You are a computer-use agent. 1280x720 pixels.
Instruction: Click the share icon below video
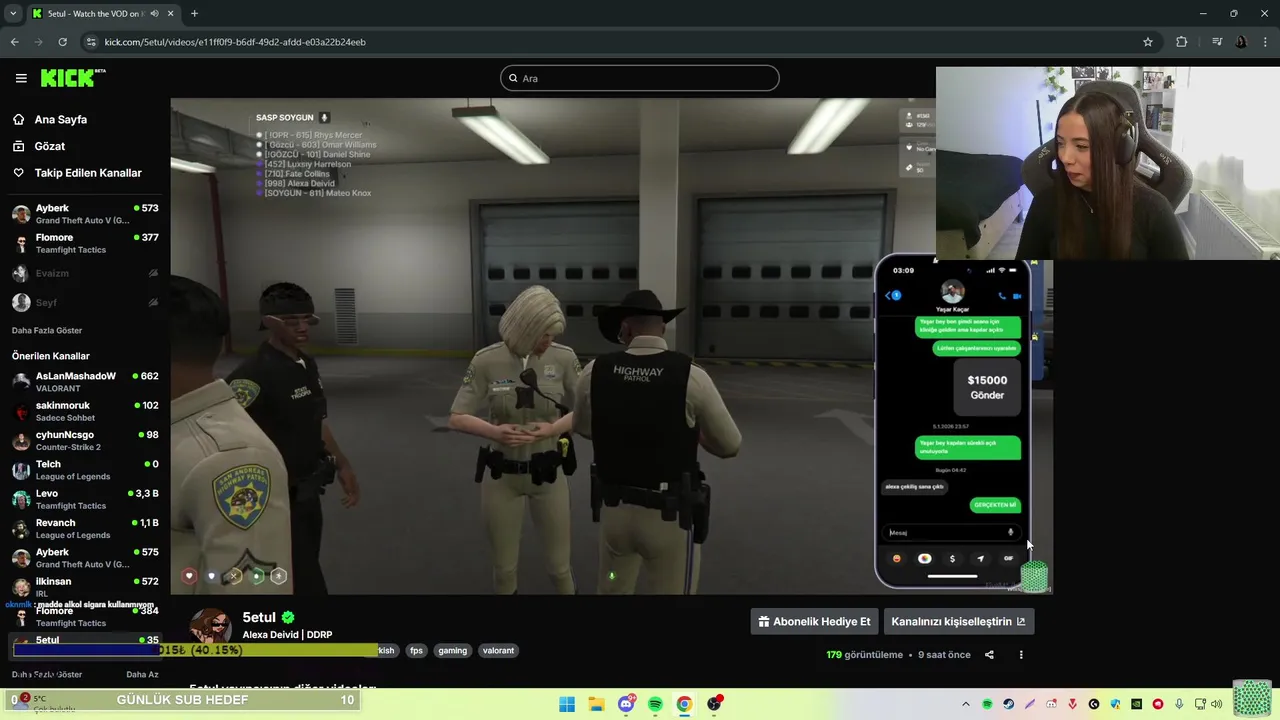click(x=989, y=655)
